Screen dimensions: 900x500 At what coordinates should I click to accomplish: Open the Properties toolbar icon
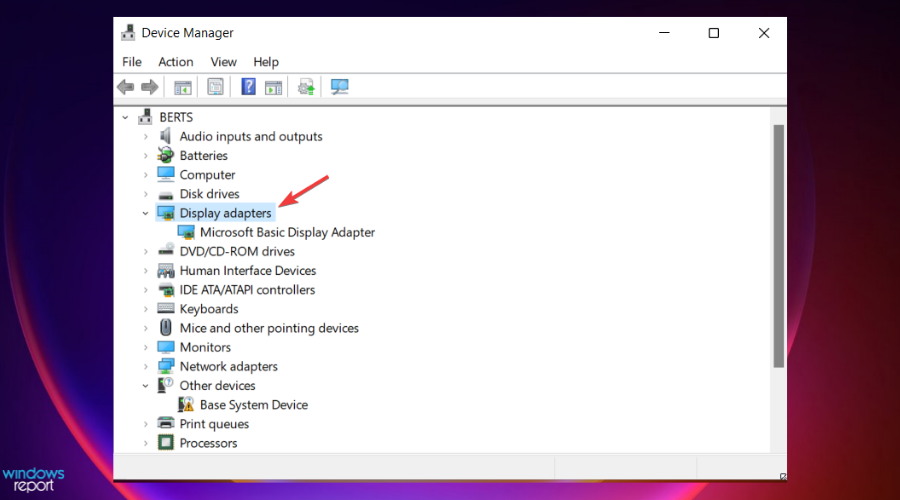pos(215,87)
